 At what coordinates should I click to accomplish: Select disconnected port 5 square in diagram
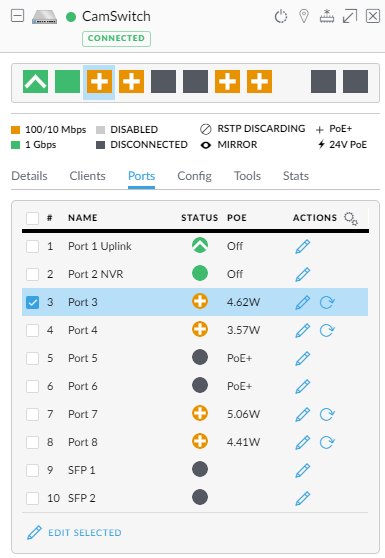pos(163,81)
